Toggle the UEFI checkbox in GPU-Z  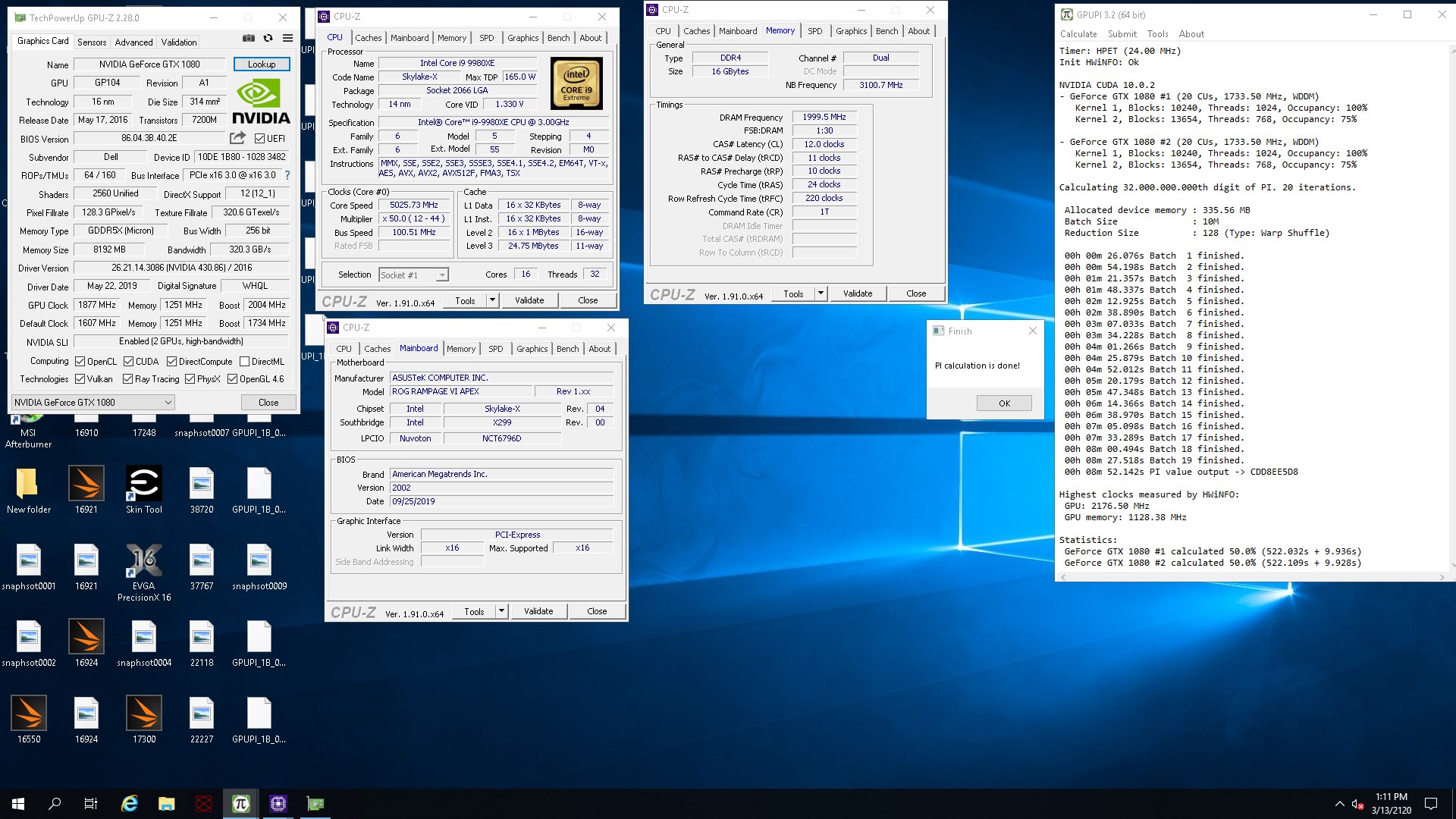coord(259,139)
